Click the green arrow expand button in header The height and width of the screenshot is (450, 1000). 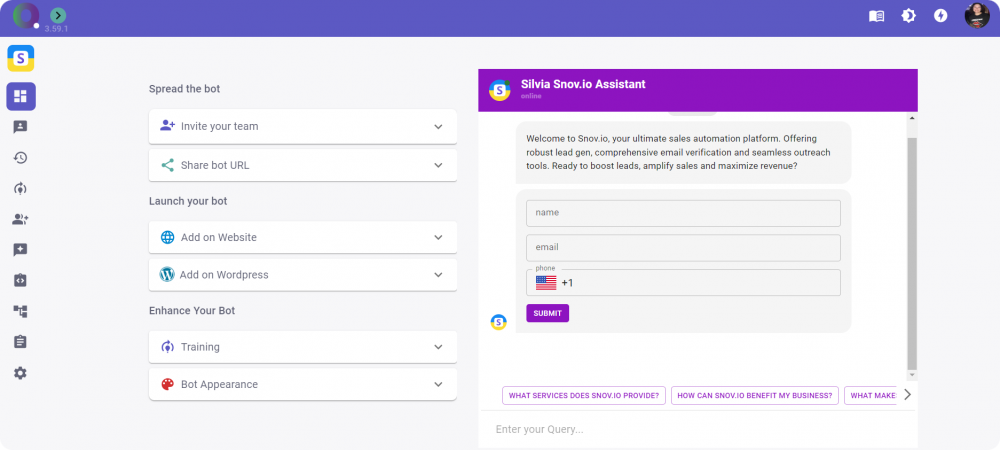(x=58, y=15)
